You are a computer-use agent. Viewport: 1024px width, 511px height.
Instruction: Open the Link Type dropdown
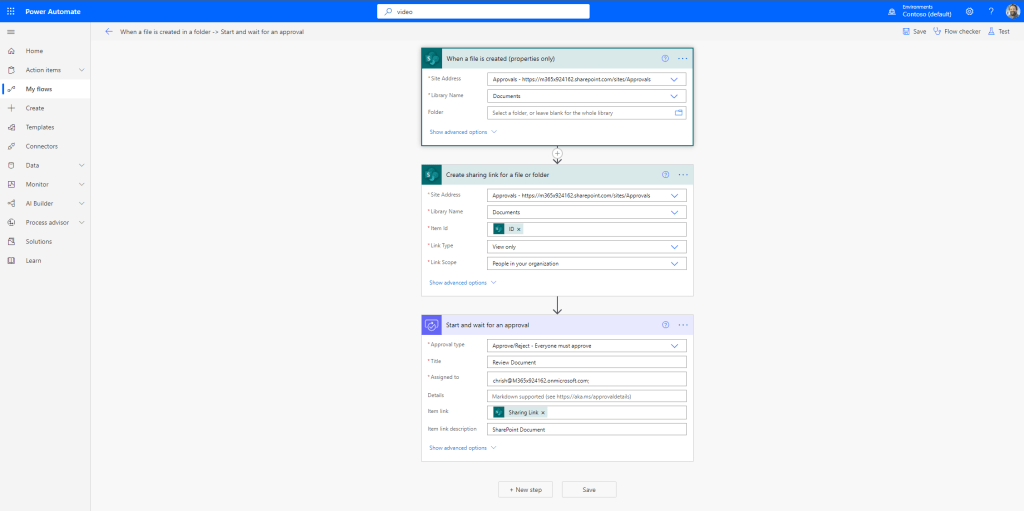[587, 246]
